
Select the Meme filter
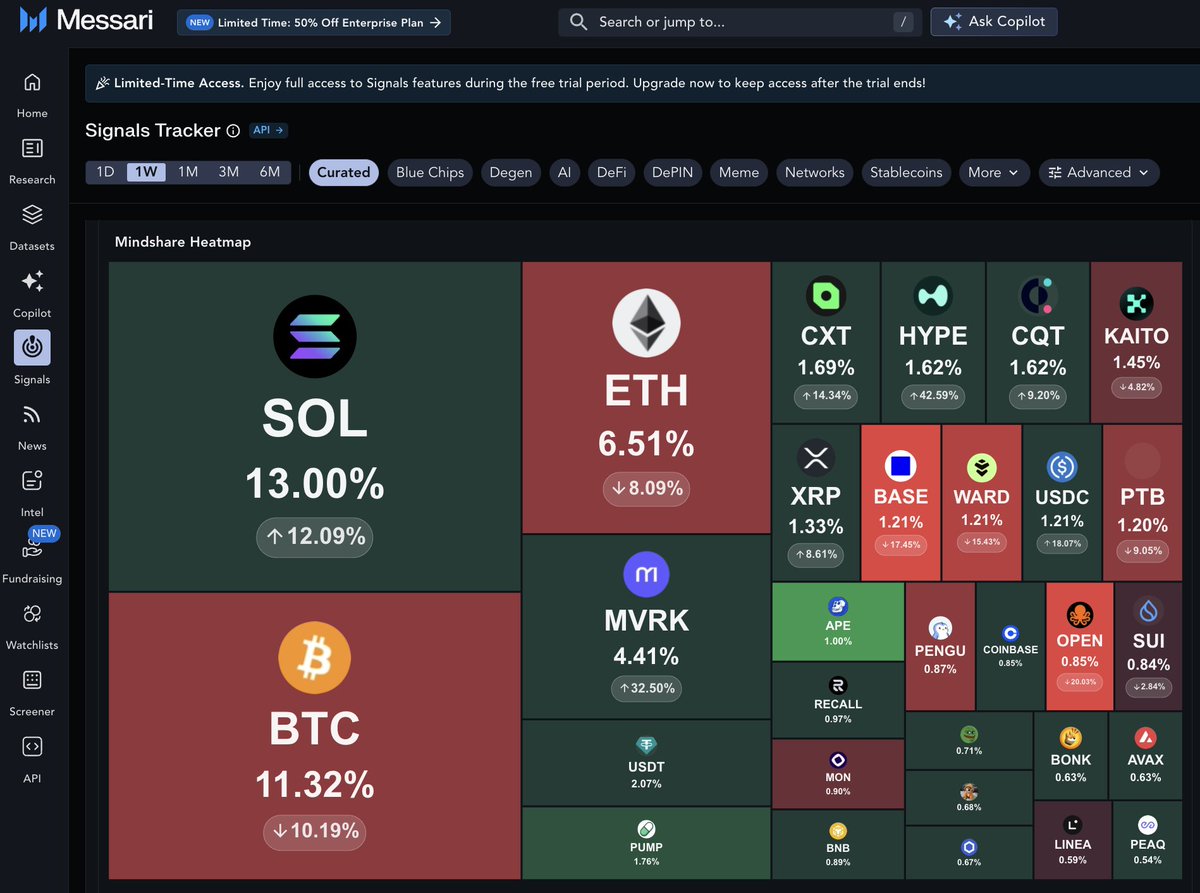pyautogui.click(x=739, y=172)
